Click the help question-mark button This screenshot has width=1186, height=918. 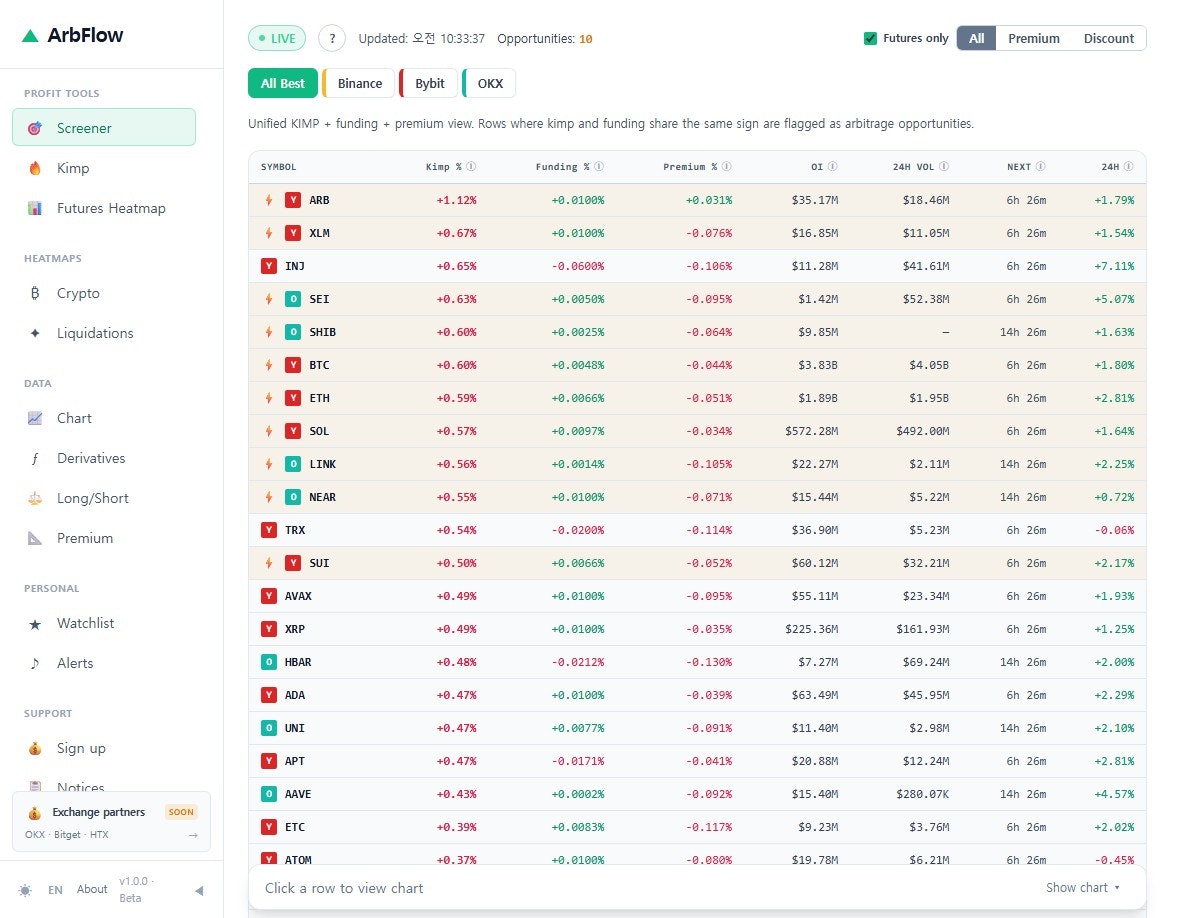pos(332,38)
